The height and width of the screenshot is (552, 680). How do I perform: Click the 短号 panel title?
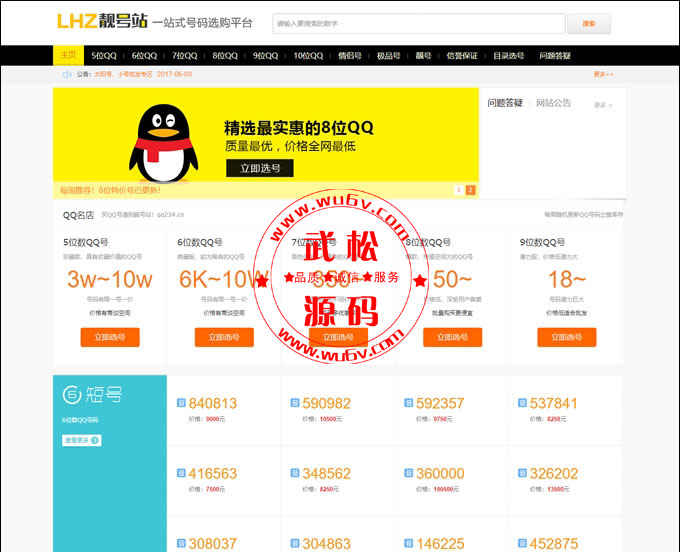click(x=103, y=394)
